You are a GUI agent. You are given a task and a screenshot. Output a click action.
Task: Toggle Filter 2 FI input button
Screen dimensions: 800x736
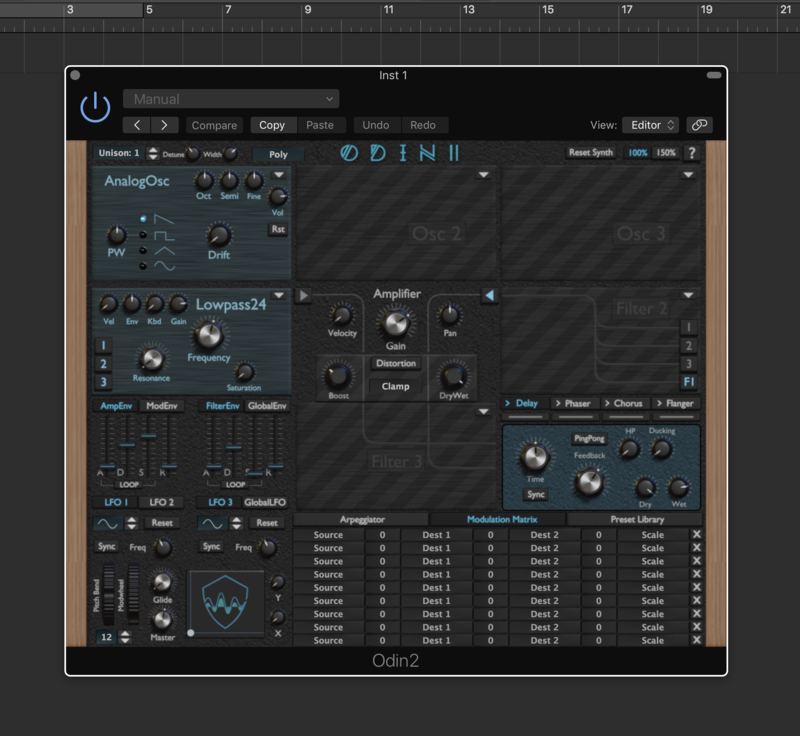pyautogui.click(x=689, y=382)
